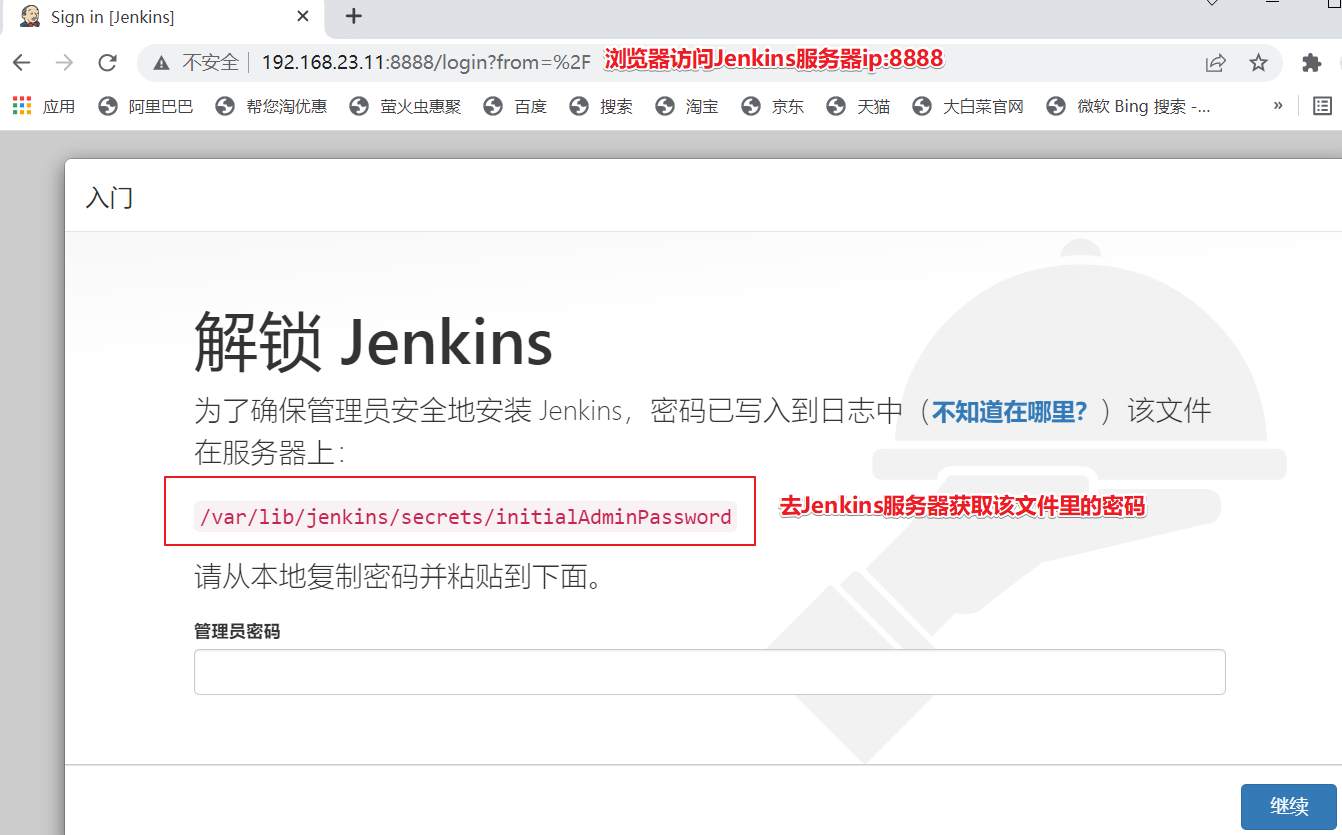Open the 帮您淘优惠 bookmark
Image resolution: width=1342 pixels, height=835 pixels.
(x=272, y=106)
